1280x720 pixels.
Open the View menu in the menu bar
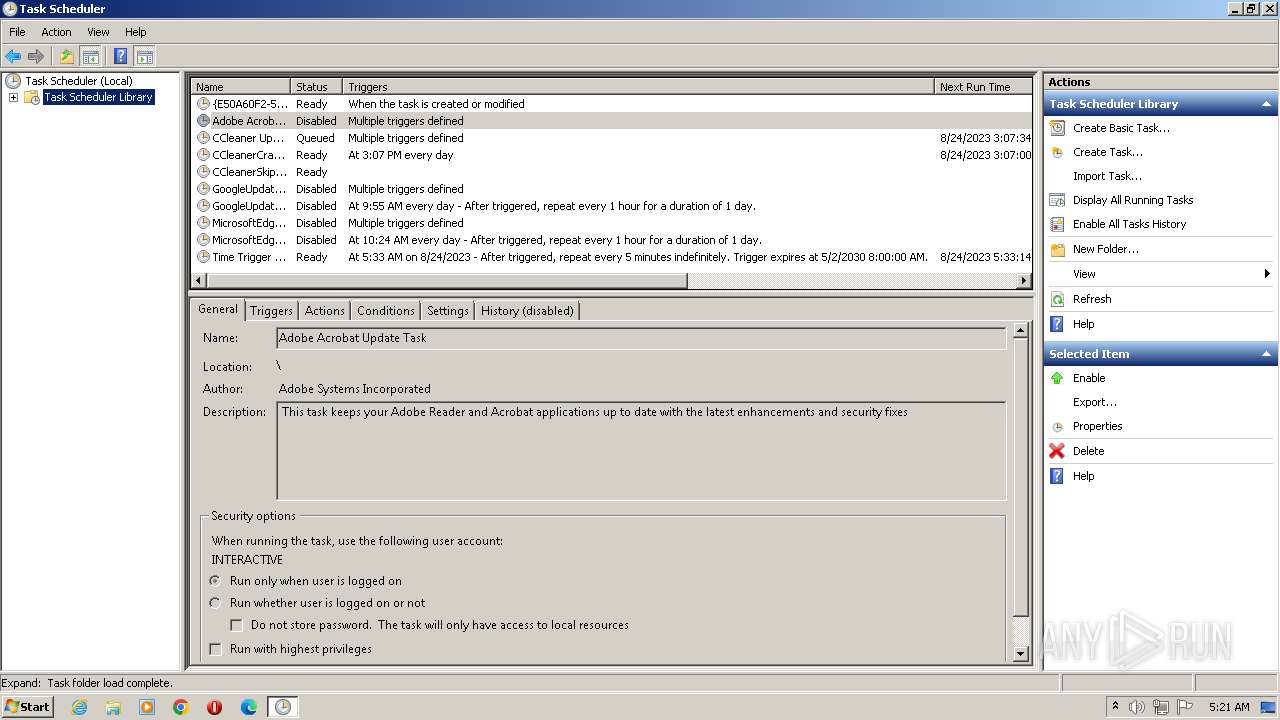click(98, 32)
